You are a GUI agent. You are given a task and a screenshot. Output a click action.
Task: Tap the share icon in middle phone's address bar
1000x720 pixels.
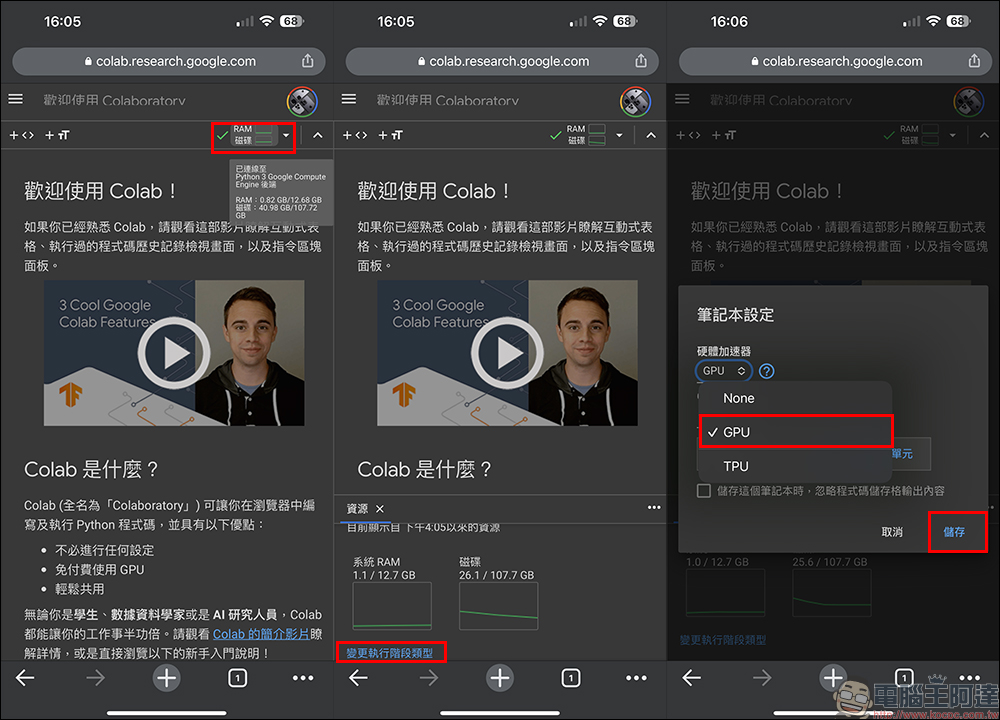click(641, 61)
